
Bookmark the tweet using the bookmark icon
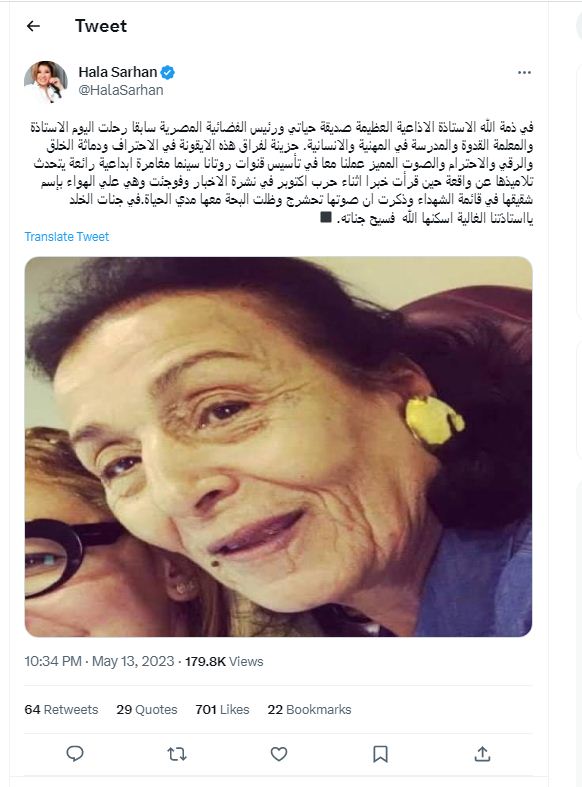coord(380,753)
